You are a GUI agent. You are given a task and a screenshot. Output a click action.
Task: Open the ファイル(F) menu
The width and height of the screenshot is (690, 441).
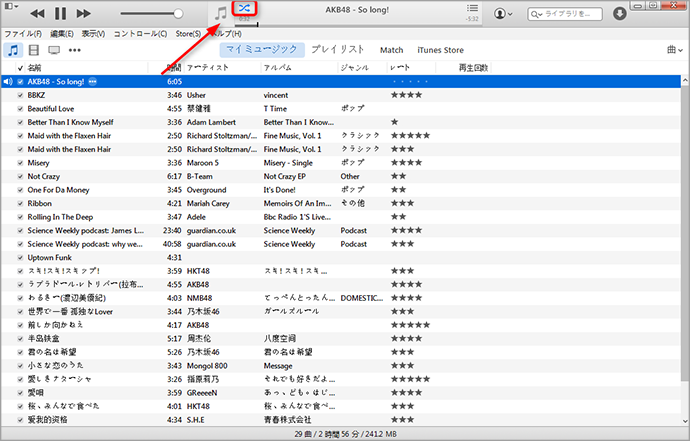pyautogui.click(x=23, y=34)
